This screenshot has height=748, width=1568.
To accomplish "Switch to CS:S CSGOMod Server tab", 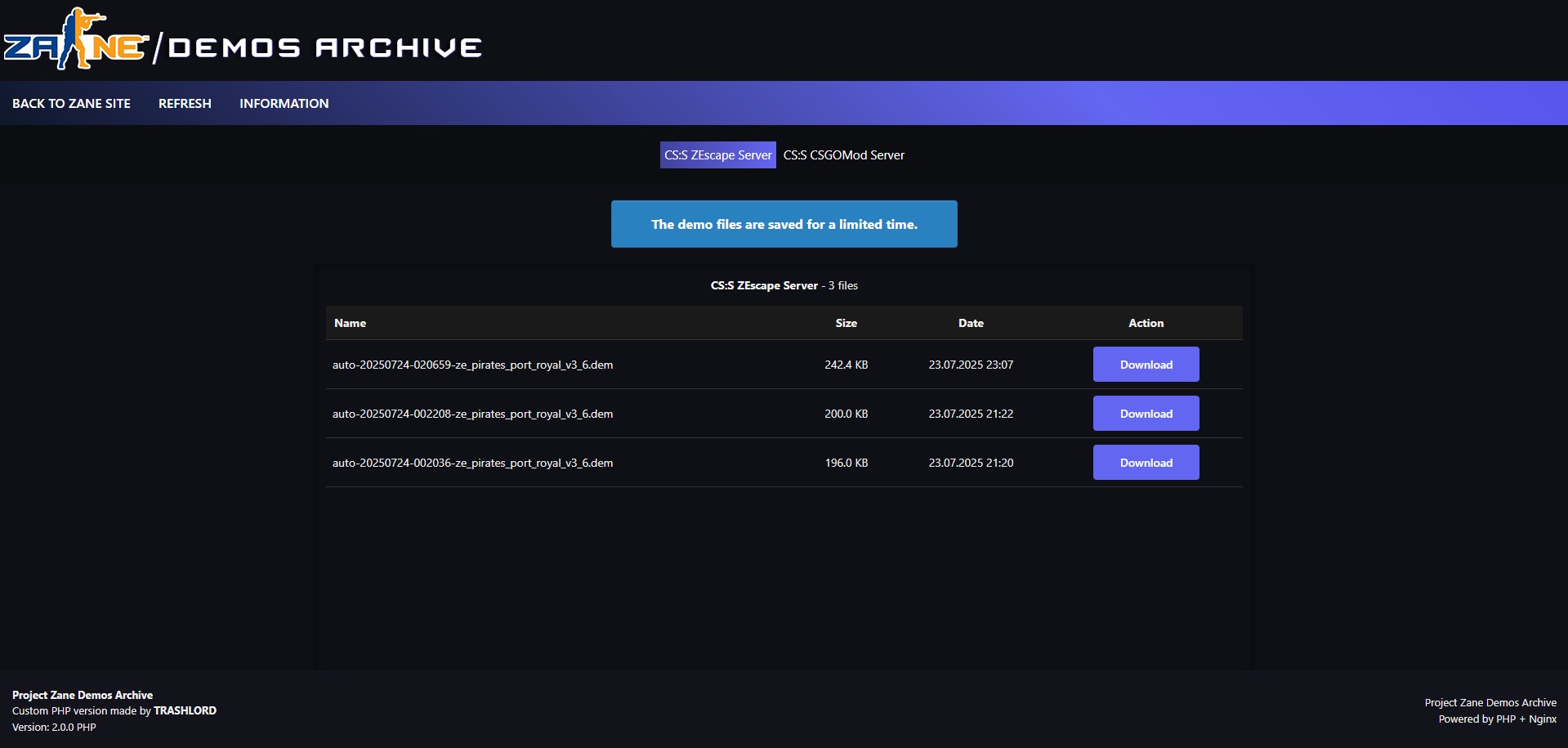I will 843,155.
